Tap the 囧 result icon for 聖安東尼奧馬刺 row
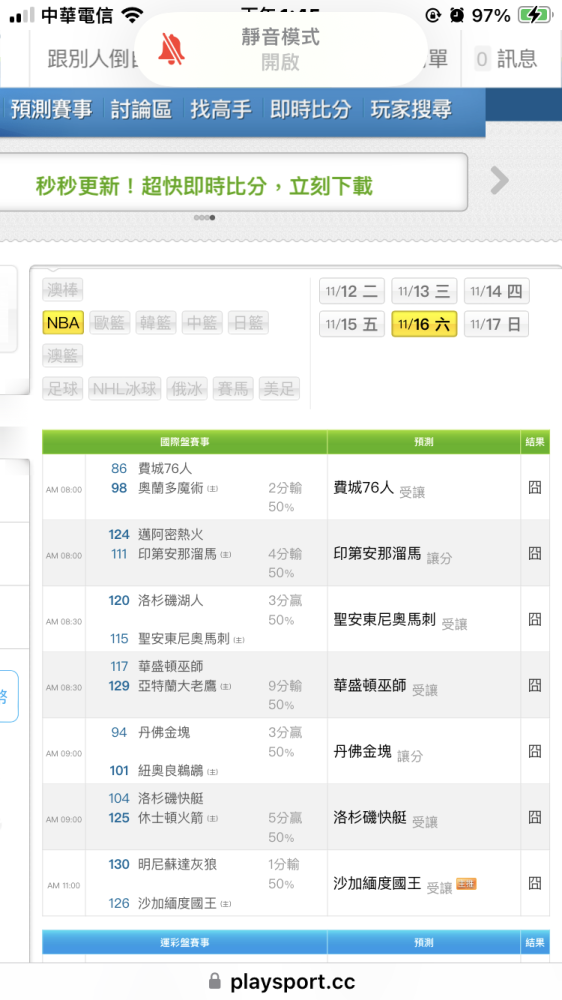 click(535, 619)
